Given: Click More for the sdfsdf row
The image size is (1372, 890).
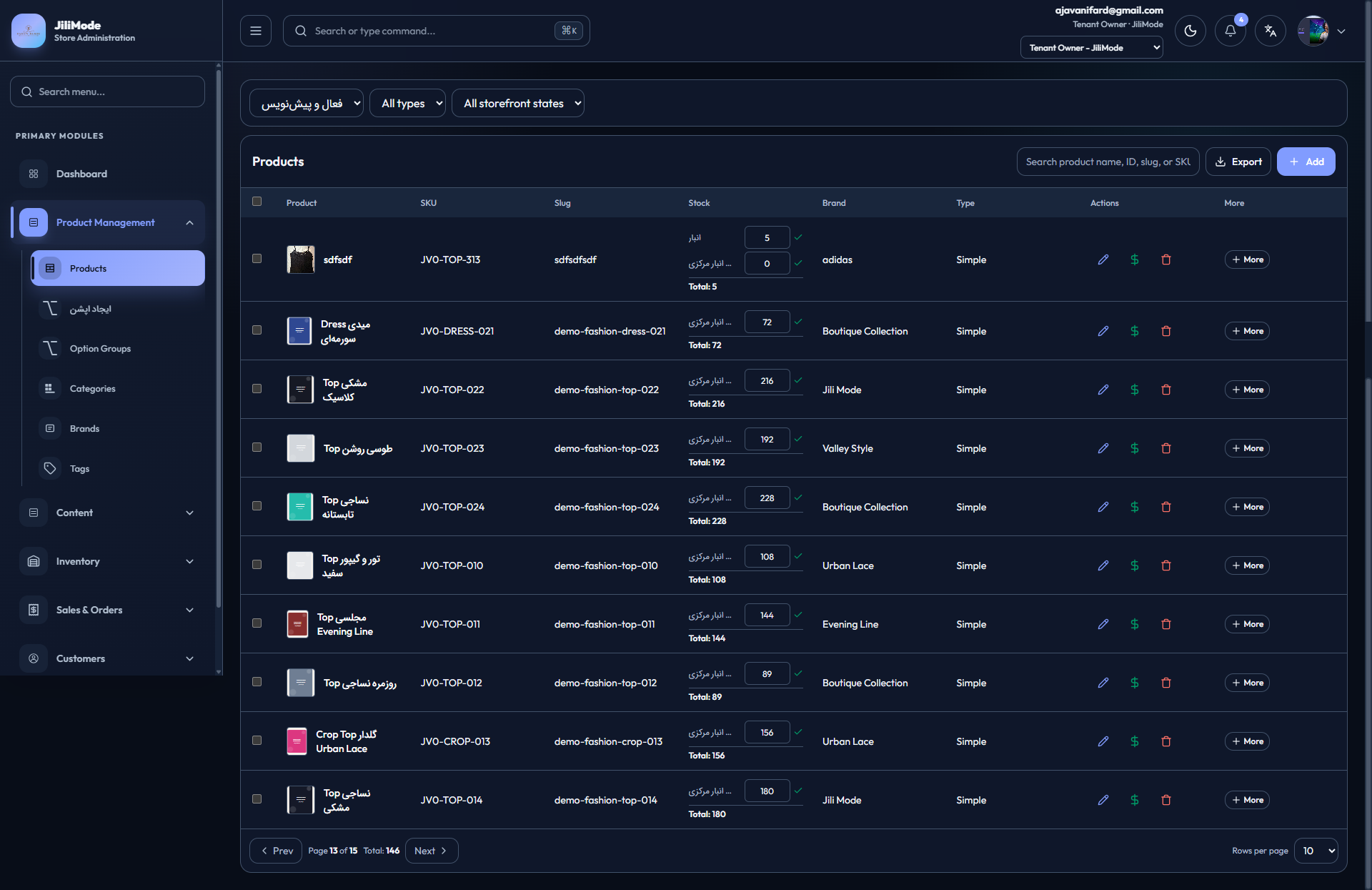Looking at the screenshot, I should pyautogui.click(x=1247, y=259).
